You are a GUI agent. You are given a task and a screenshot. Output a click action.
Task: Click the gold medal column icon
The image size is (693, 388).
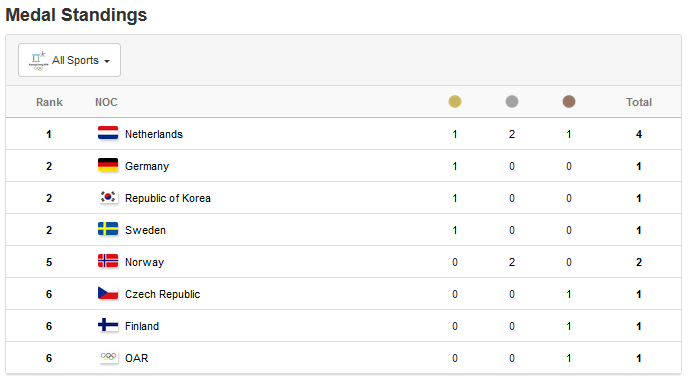pos(455,102)
